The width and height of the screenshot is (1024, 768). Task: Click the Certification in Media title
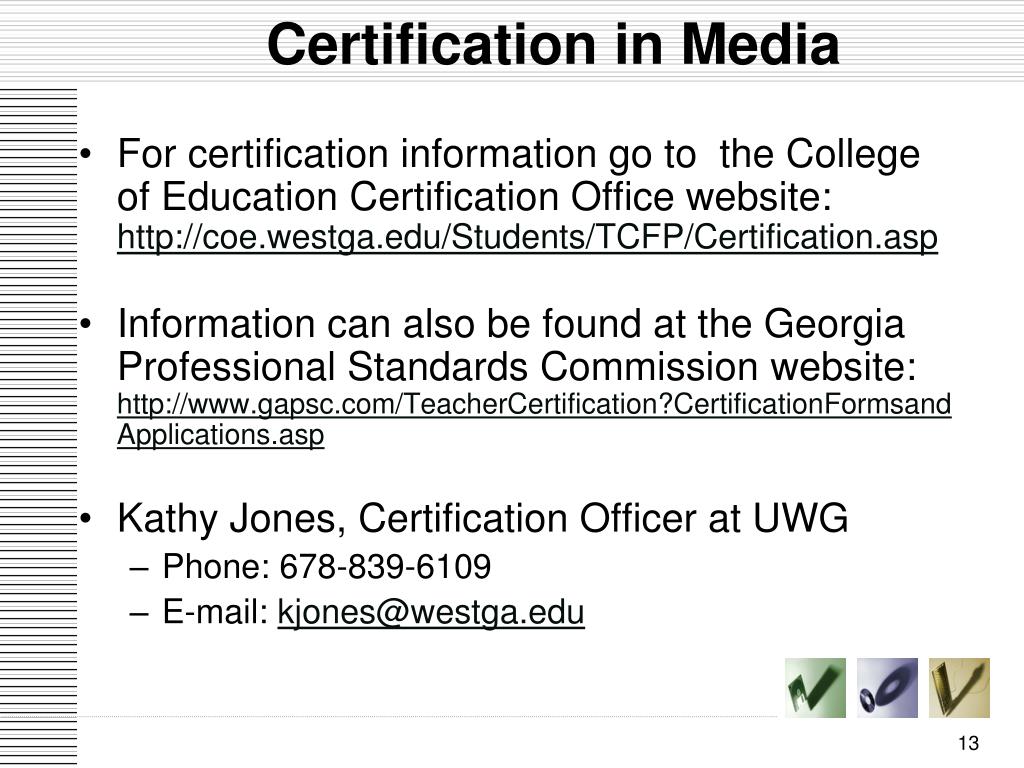553,44
